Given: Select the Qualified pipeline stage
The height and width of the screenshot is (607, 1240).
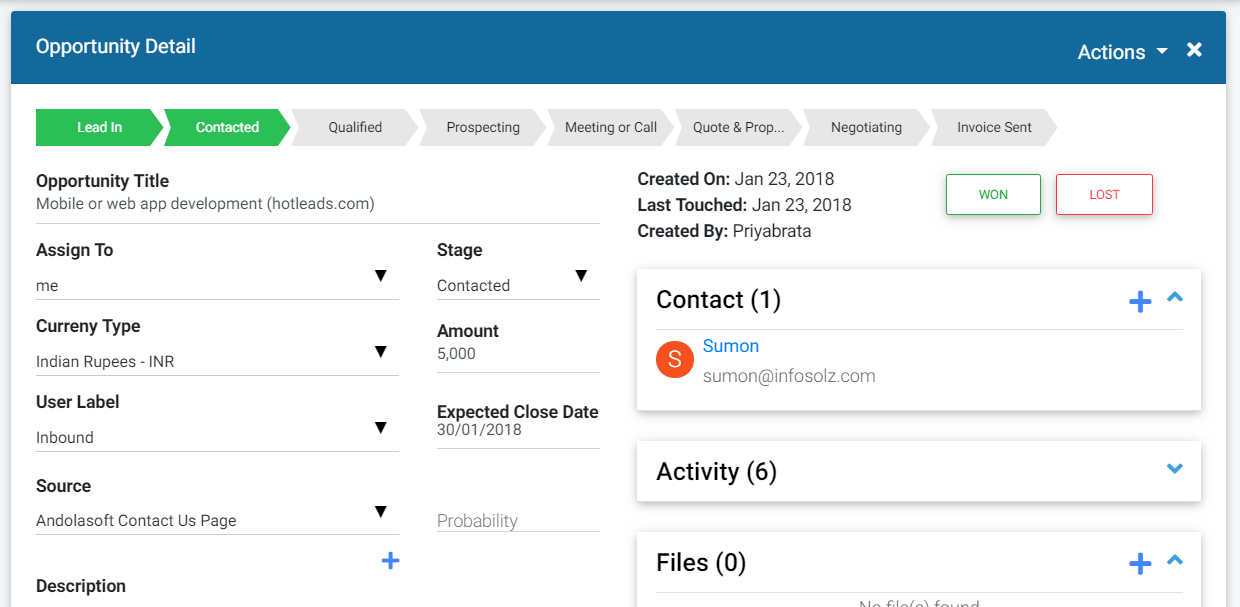Looking at the screenshot, I should point(354,127).
